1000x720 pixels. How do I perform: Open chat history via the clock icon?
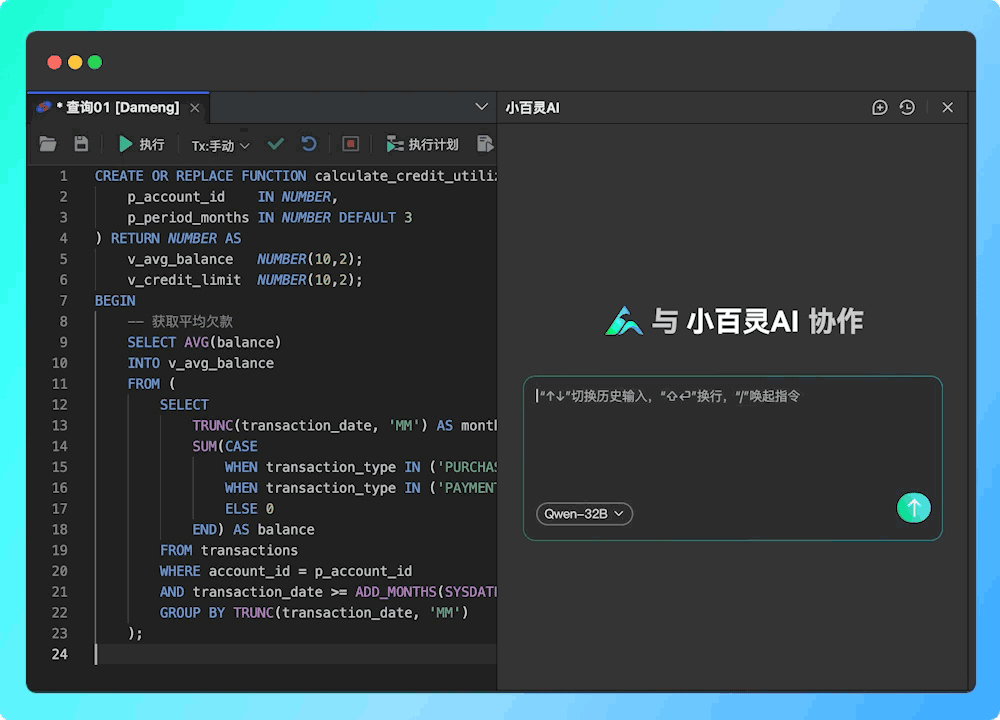point(909,107)
